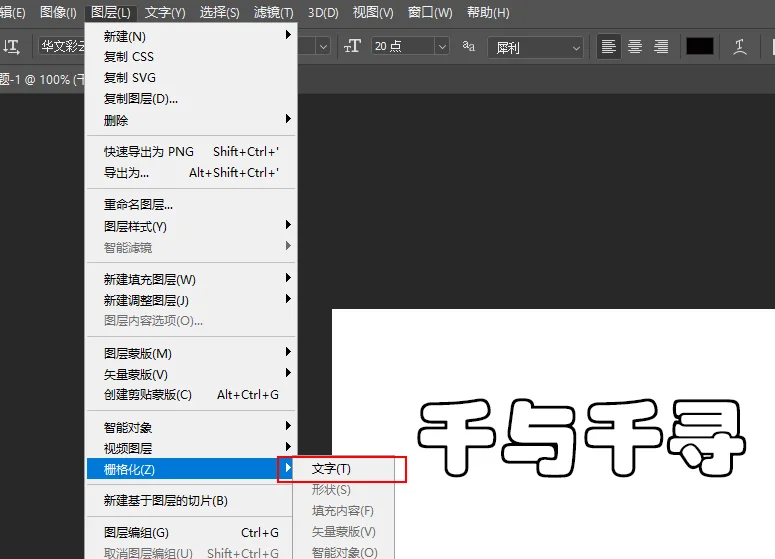Choose 导出为... entry
This screenshot has width=775, height=559.
pyautogui.click(x=191, y=173)
